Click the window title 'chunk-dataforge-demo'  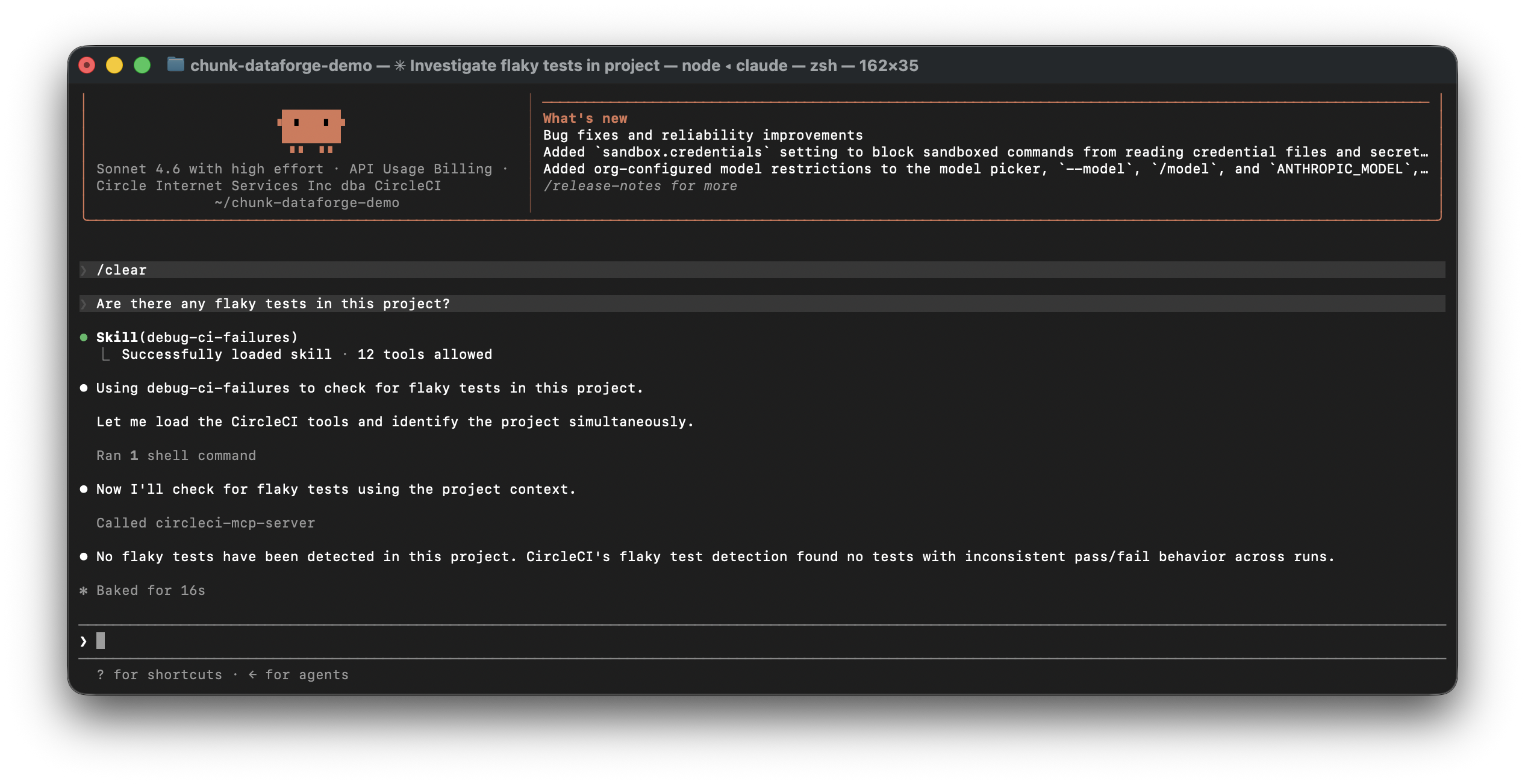tap(281, 65)
